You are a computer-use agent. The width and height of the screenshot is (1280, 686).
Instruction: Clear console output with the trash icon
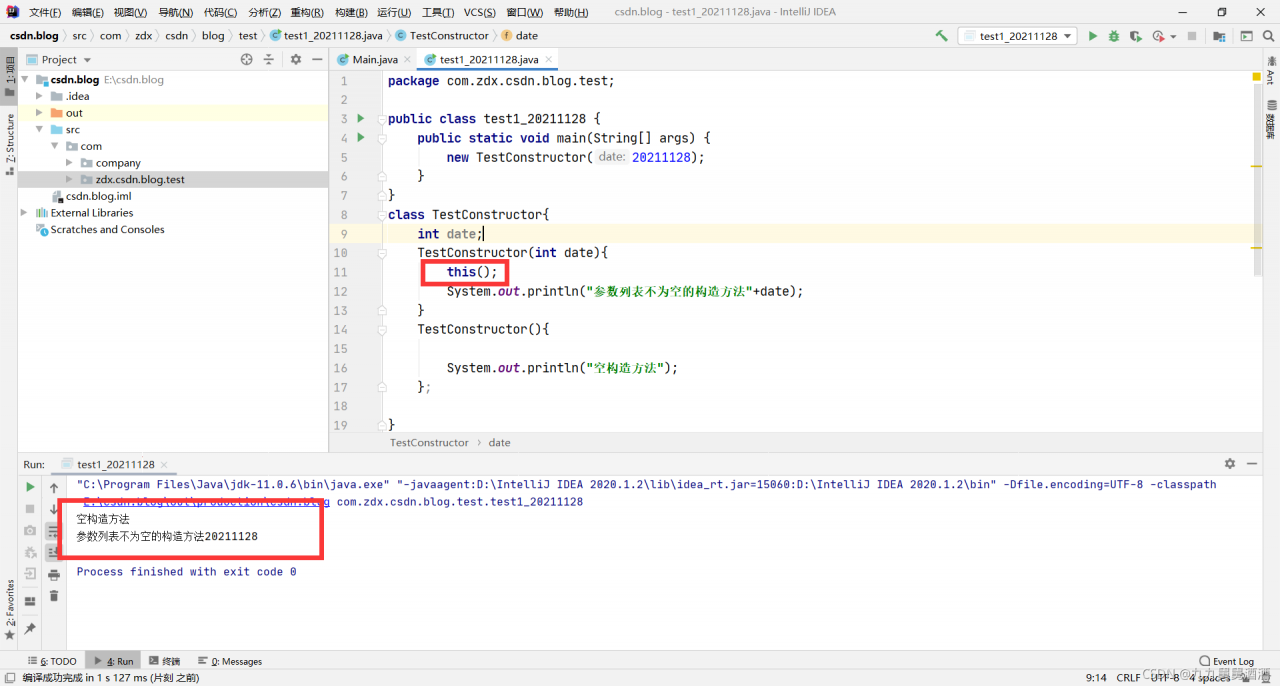tap(54, 596)
